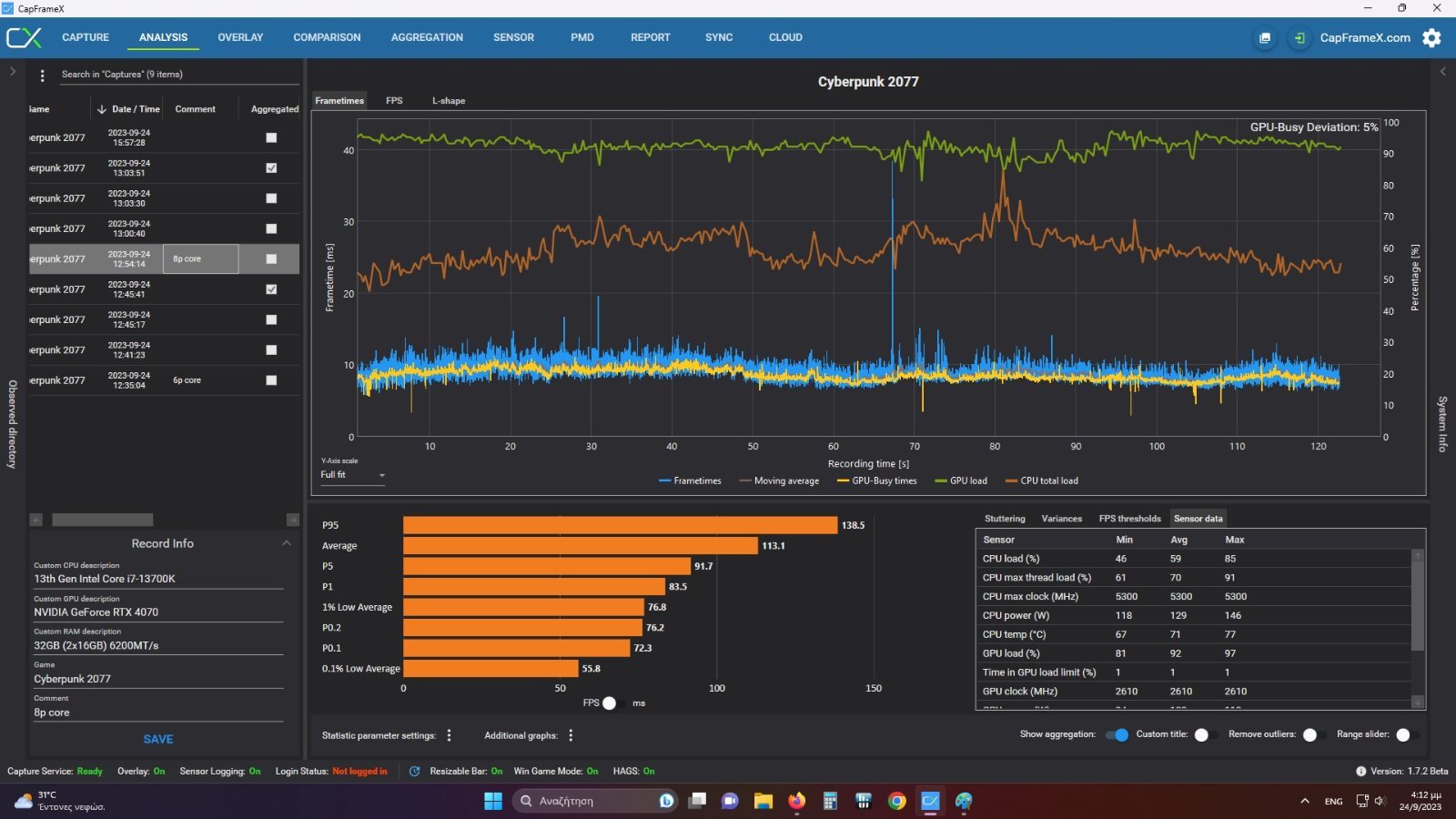Show hidden tray icons
Image resolution: width=1456 pixels, height=819 pixels.
tap(1305, 801)
